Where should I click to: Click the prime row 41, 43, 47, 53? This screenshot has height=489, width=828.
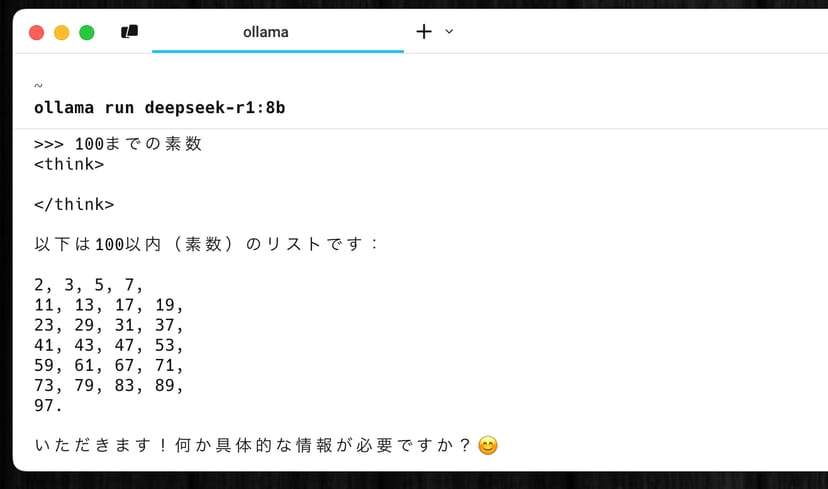click(109, 345)
